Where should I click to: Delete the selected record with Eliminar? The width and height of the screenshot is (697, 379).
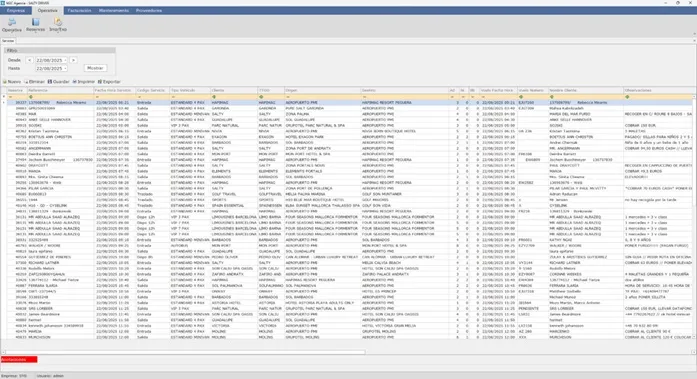(35, 82)
